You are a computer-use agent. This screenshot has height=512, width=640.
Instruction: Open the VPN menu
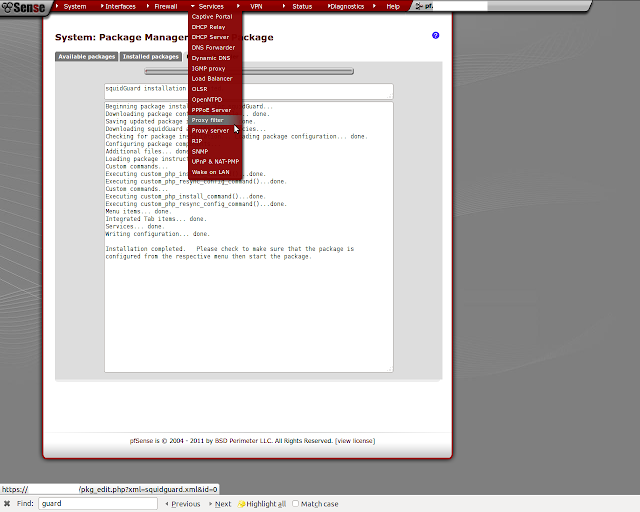[256, 6]
